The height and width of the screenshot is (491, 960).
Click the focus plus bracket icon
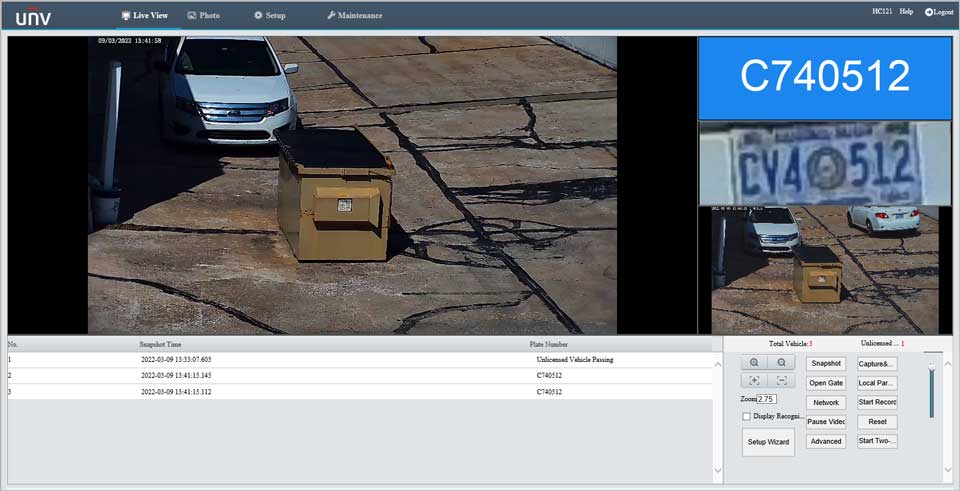pos(754,381)
